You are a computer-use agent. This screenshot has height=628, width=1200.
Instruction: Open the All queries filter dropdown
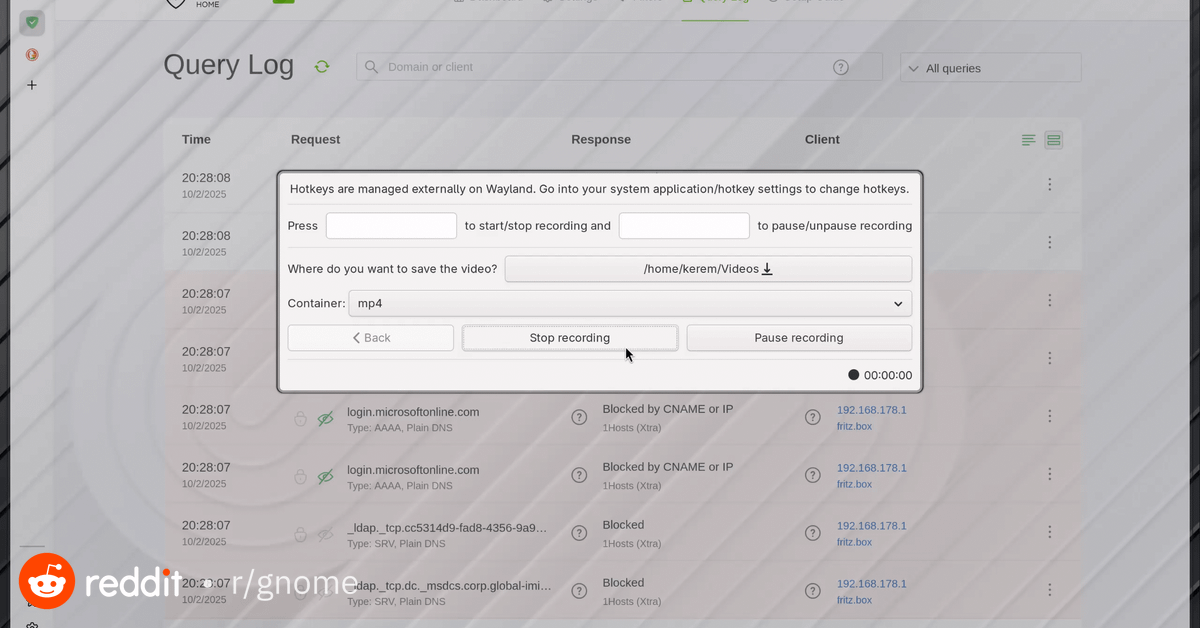990,68
